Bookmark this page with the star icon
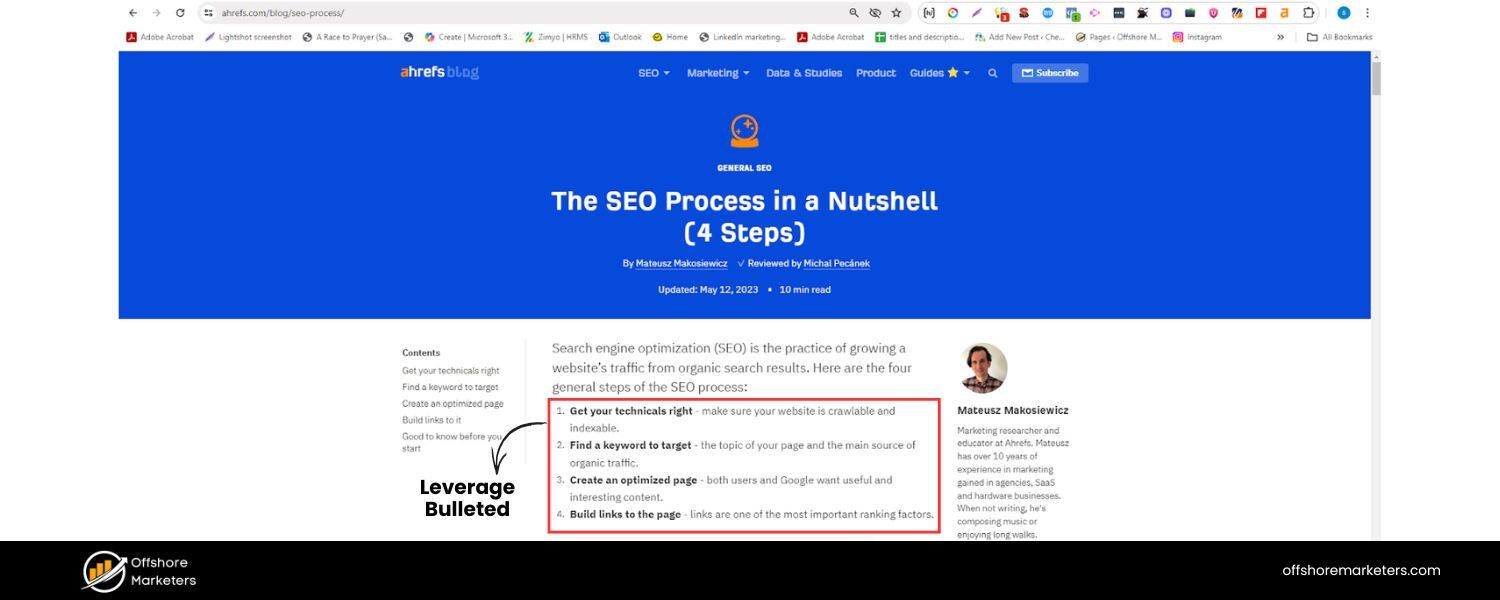Screen dimensions: 1500x600 click(x=896, y=13)
